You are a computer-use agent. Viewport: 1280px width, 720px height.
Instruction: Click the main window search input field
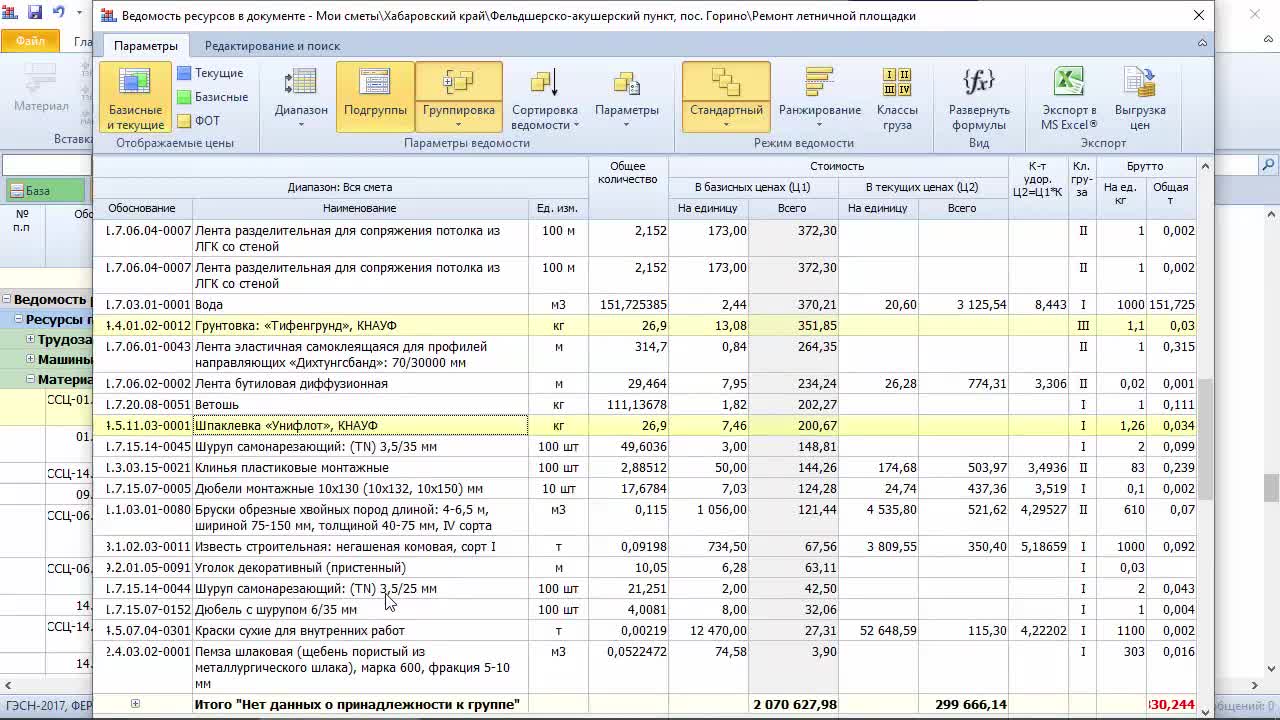[x=46, y=165]
